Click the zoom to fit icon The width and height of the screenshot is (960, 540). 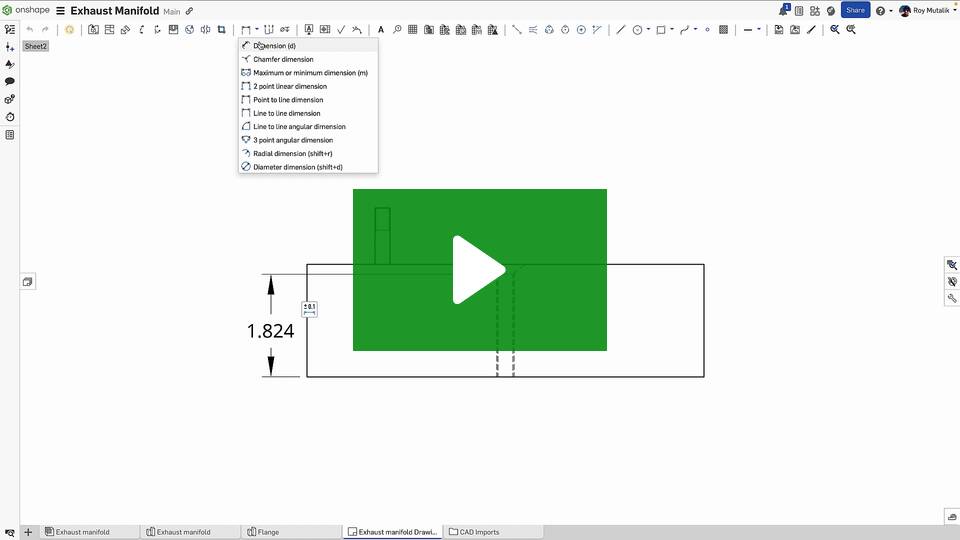click(834, 29)
